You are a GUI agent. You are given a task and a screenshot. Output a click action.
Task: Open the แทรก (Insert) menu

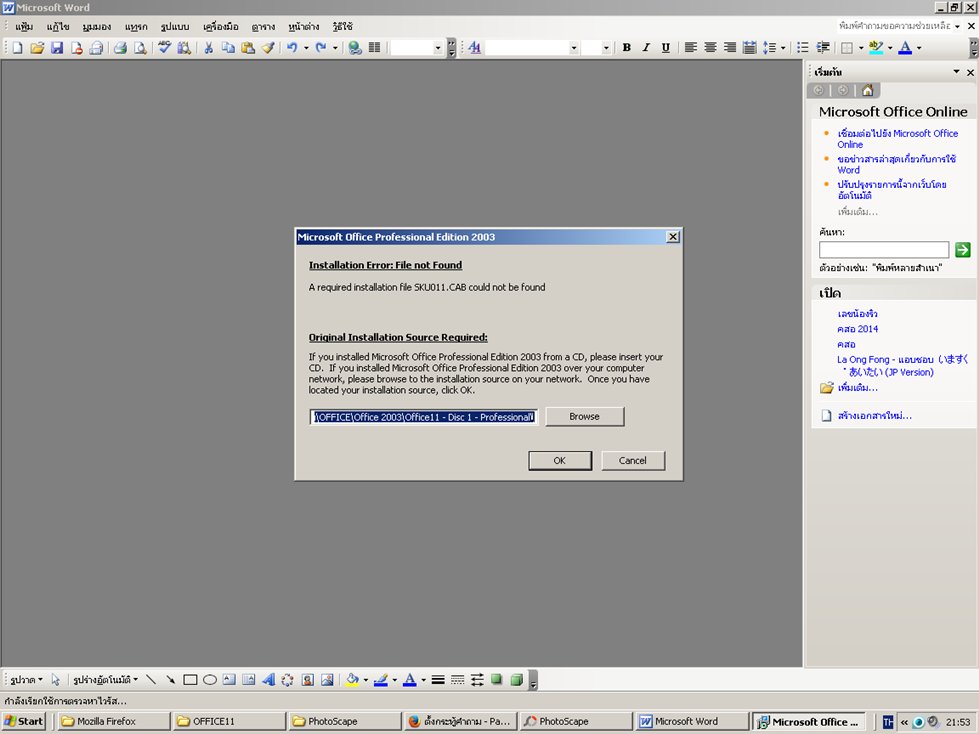coord(135,26)
